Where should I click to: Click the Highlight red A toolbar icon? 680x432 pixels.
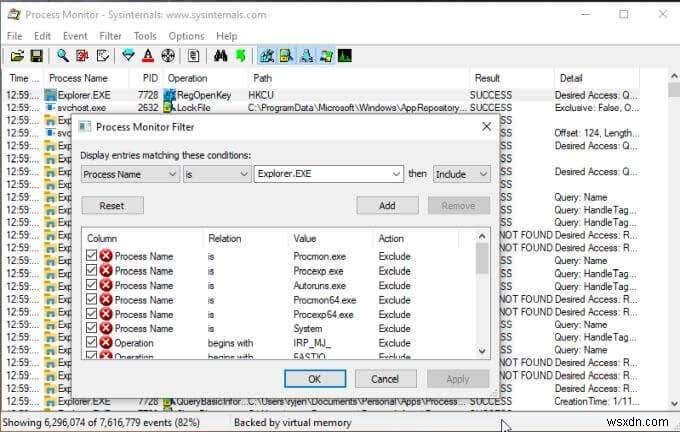pos(148,56)
